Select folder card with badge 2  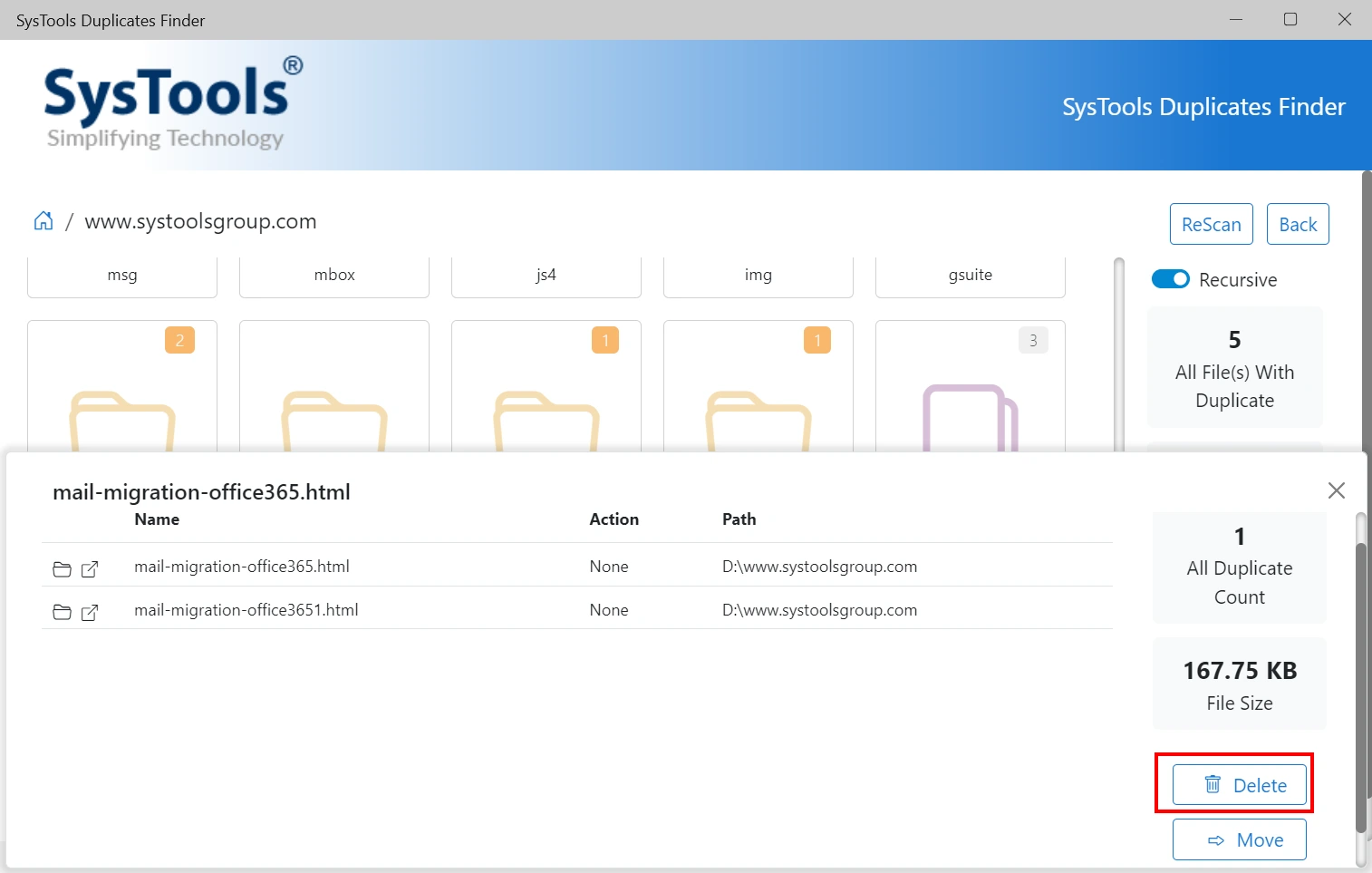click(122, 386)
